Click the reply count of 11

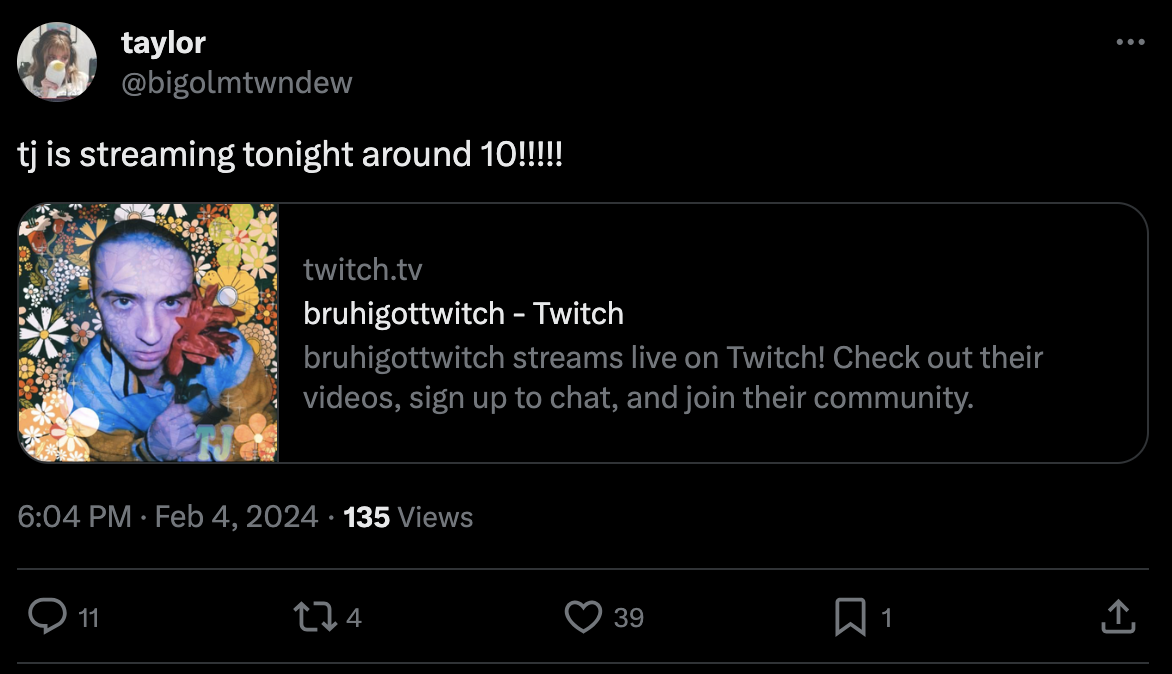pyautogui.click(x=88, y=619)
